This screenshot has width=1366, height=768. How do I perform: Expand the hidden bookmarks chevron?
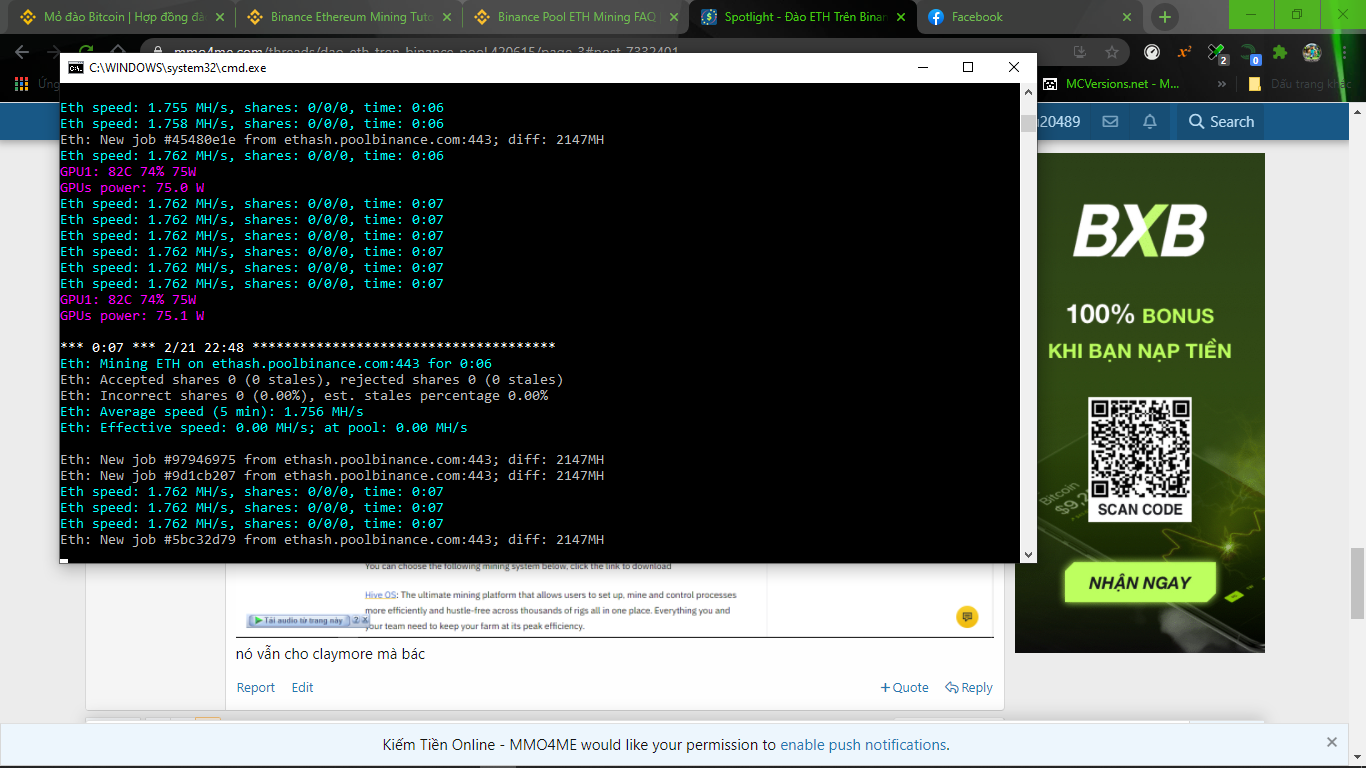click(1222, 84)
